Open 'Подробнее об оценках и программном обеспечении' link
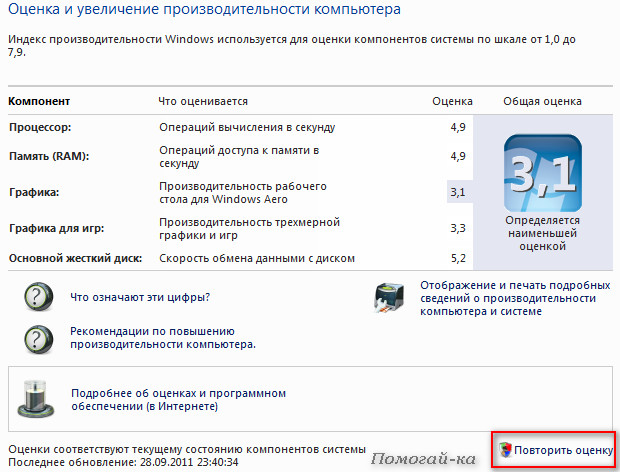This screenshot has height=472, width=620. 178,400
